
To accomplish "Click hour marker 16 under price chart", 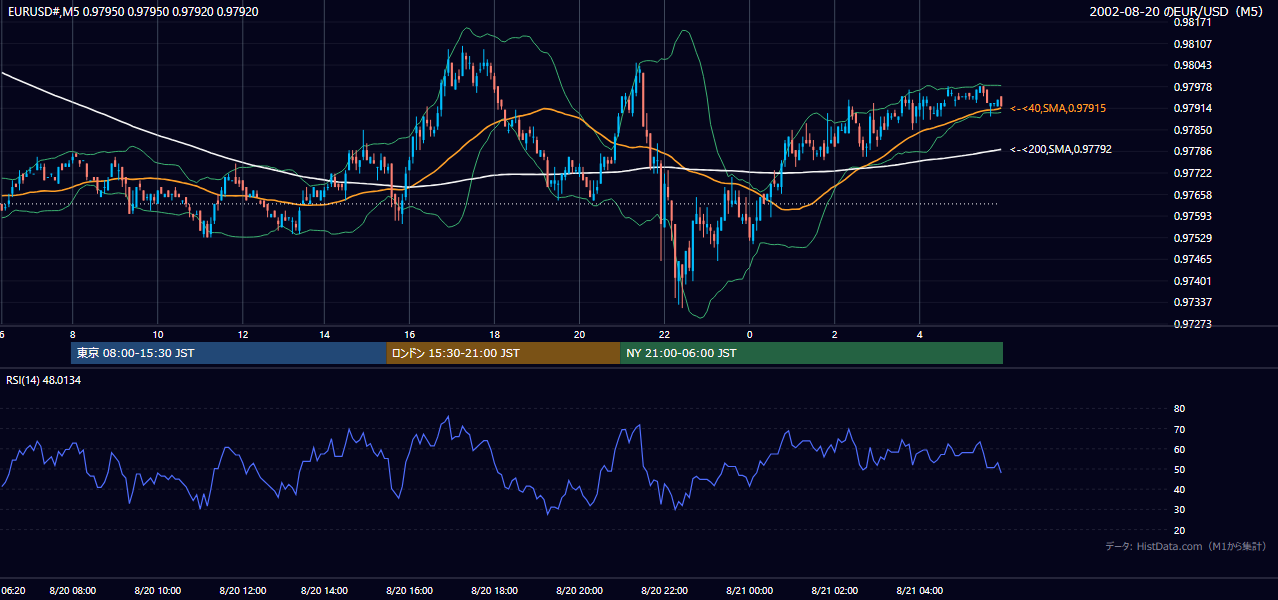I will click(409, 333).
